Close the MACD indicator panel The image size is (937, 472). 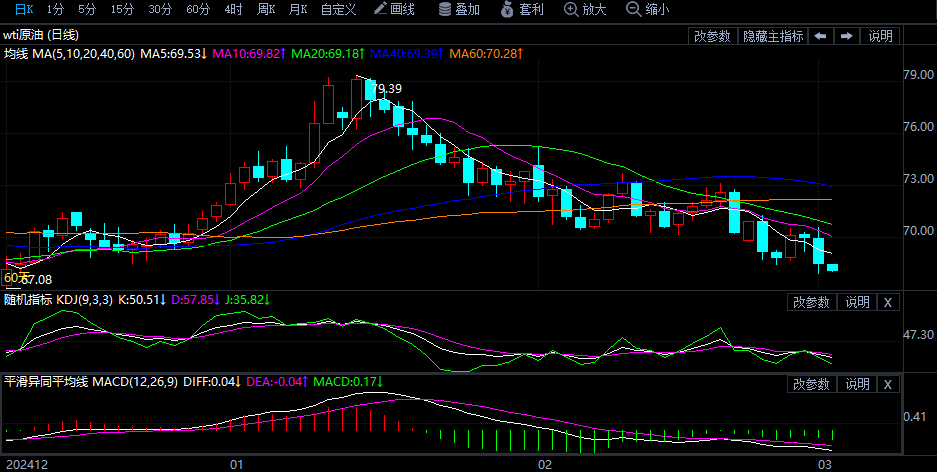888,384
